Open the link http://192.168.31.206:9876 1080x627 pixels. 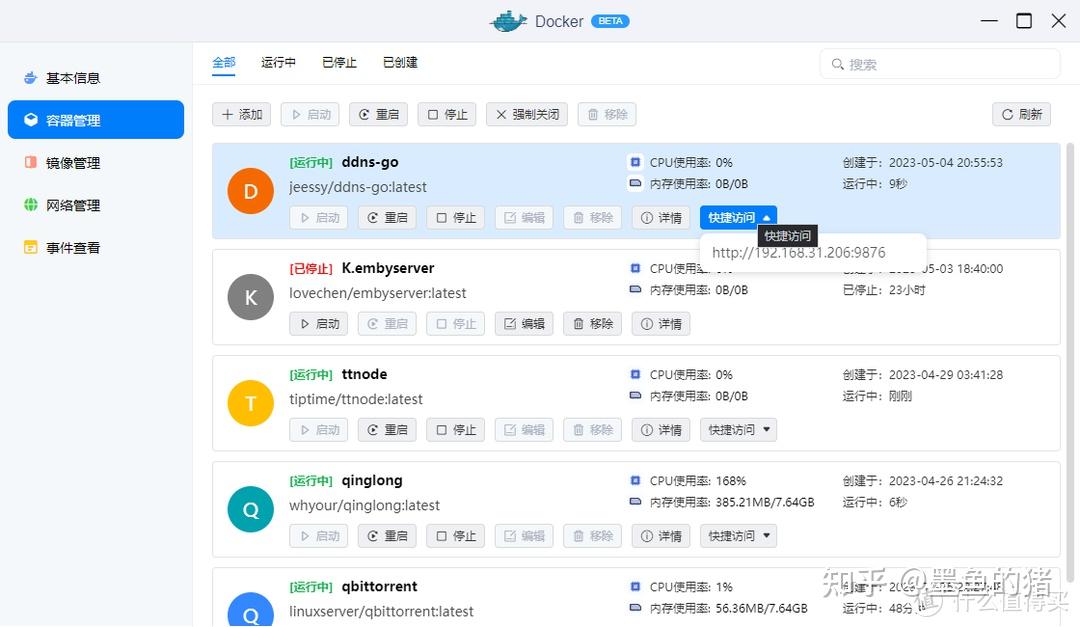click(798, 252)
